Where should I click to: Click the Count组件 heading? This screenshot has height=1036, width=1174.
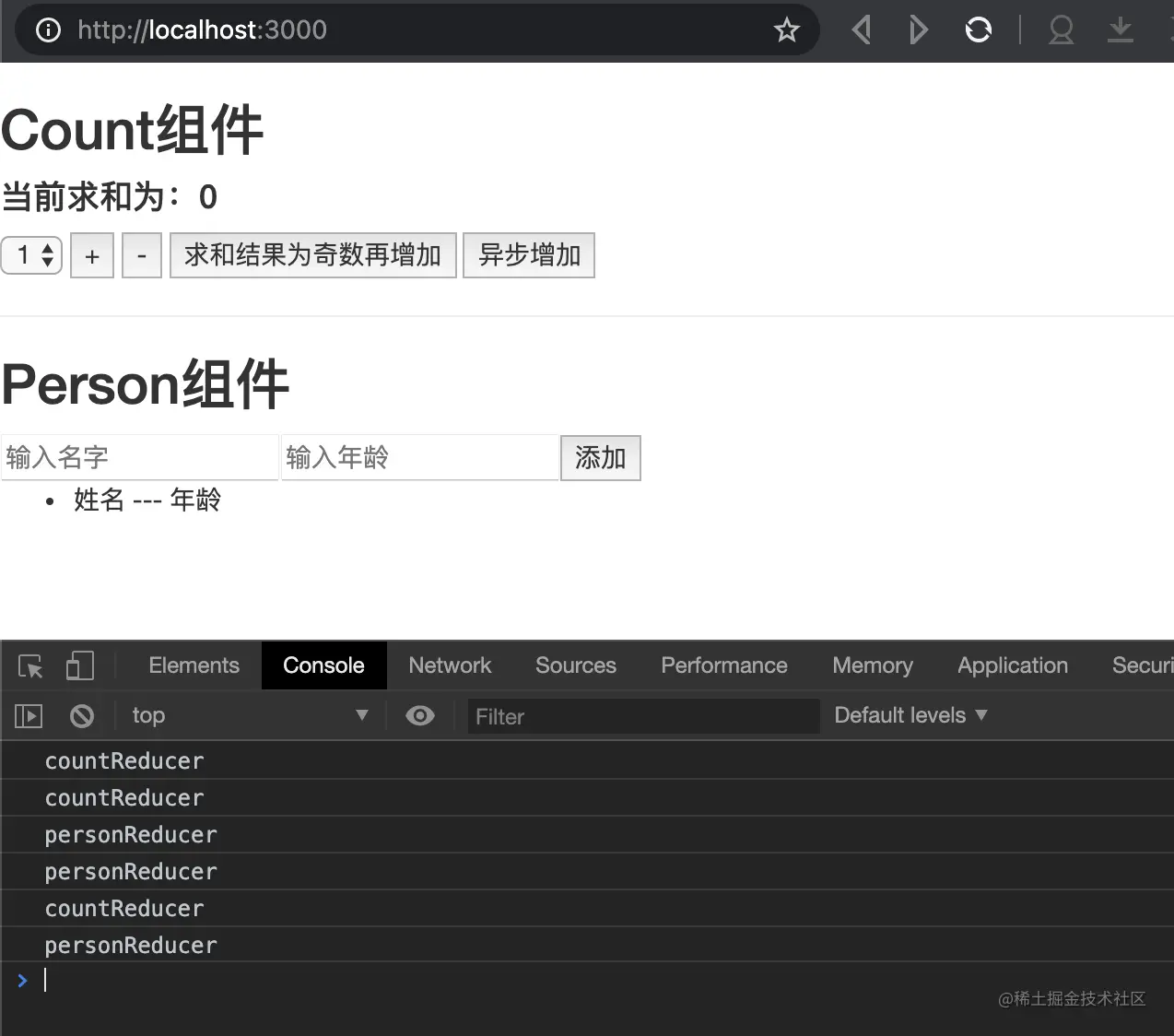click(133, 130)
